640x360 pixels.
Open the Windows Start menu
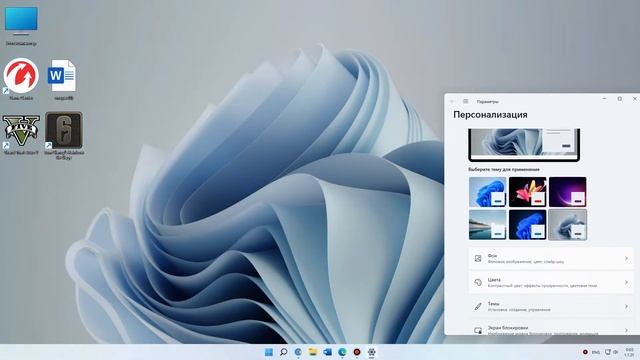click(269, 352)
